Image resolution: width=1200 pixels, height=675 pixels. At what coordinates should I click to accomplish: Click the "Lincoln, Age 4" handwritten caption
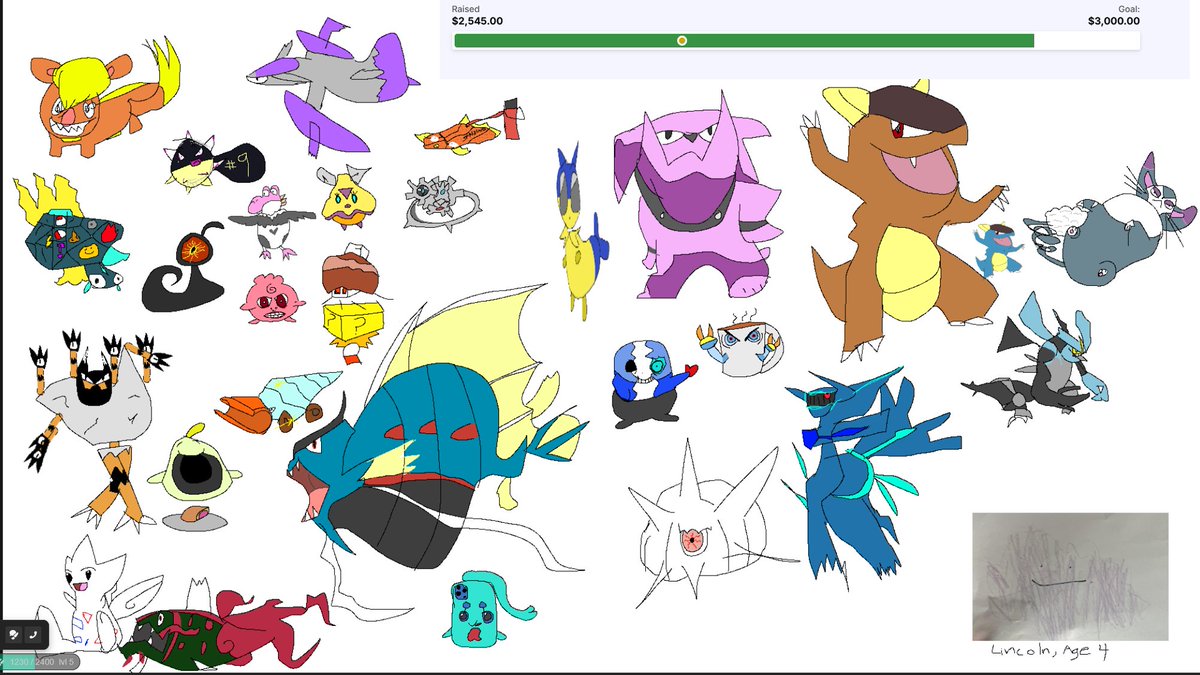click(x=1048, y=651)
